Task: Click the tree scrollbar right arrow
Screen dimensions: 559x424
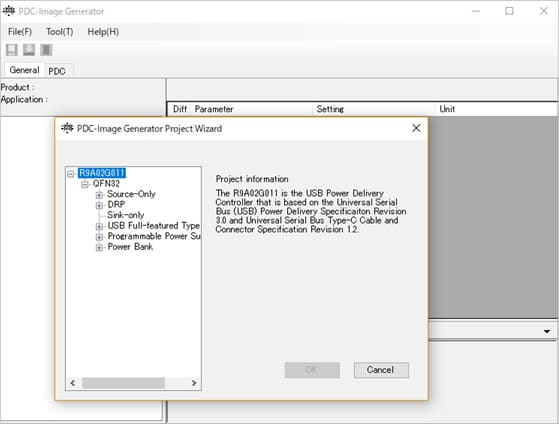Action: click(x=194, y=383)
